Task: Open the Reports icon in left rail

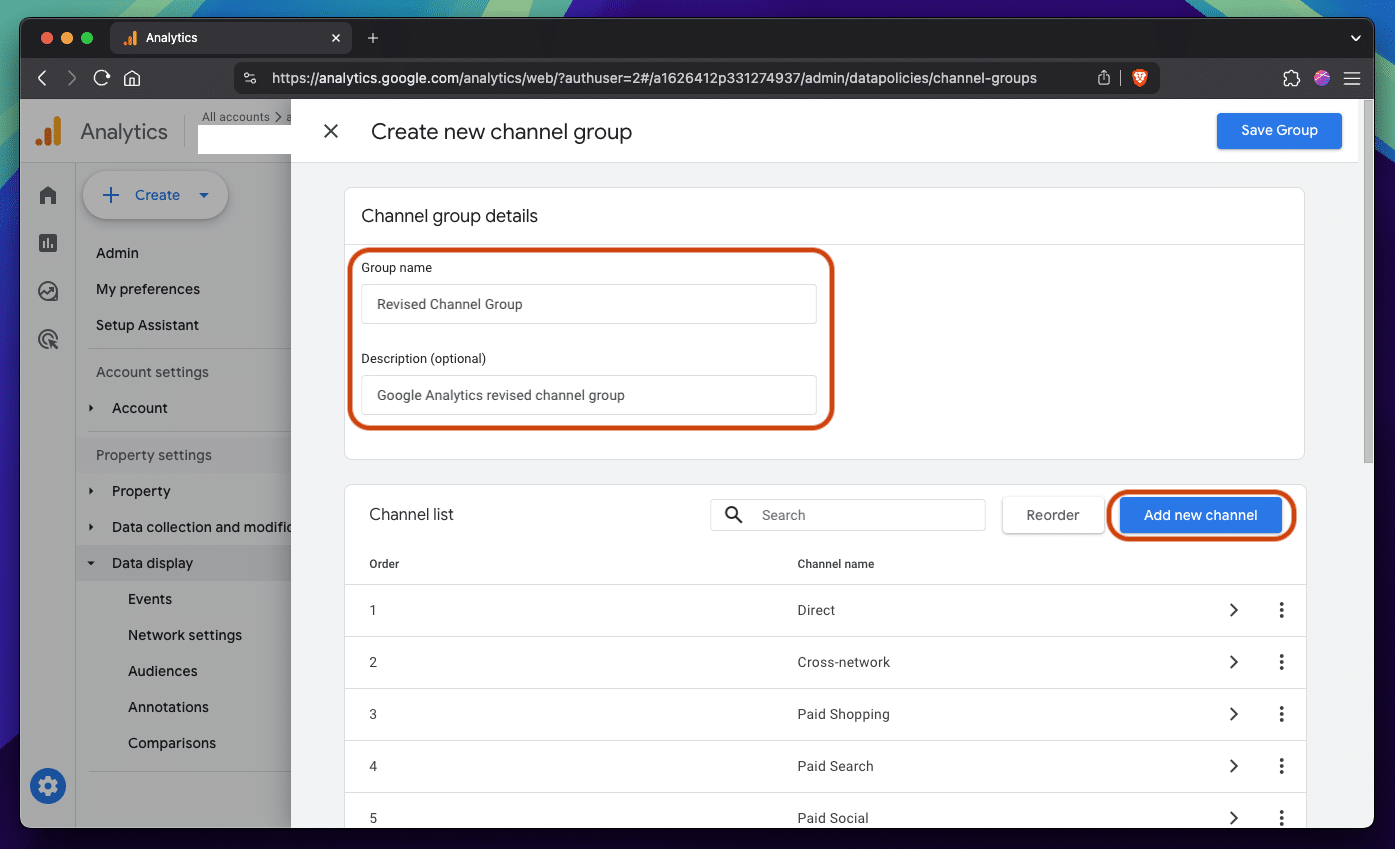Action: click(x=48, y=243)
